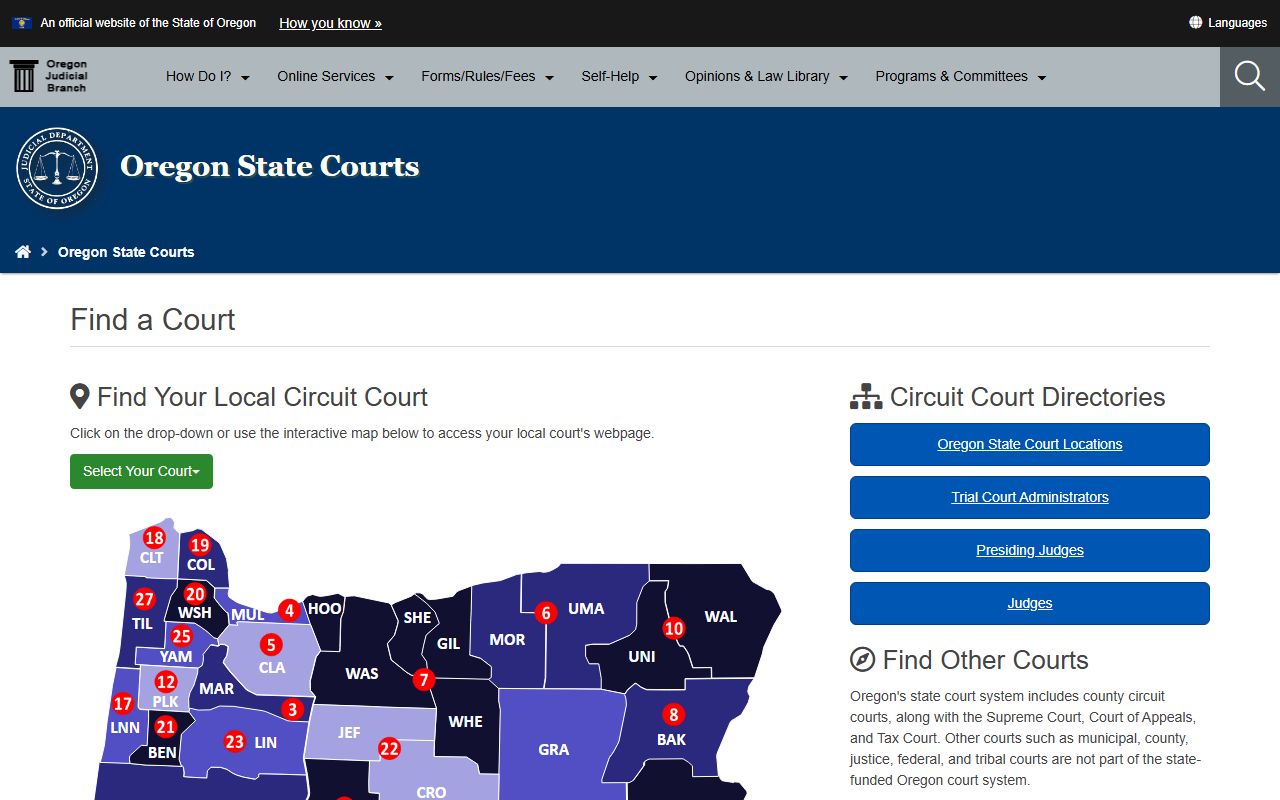Click Morrow county (MOR) on map
This screenshot has width=1280, height=800.
coord(507,639)
